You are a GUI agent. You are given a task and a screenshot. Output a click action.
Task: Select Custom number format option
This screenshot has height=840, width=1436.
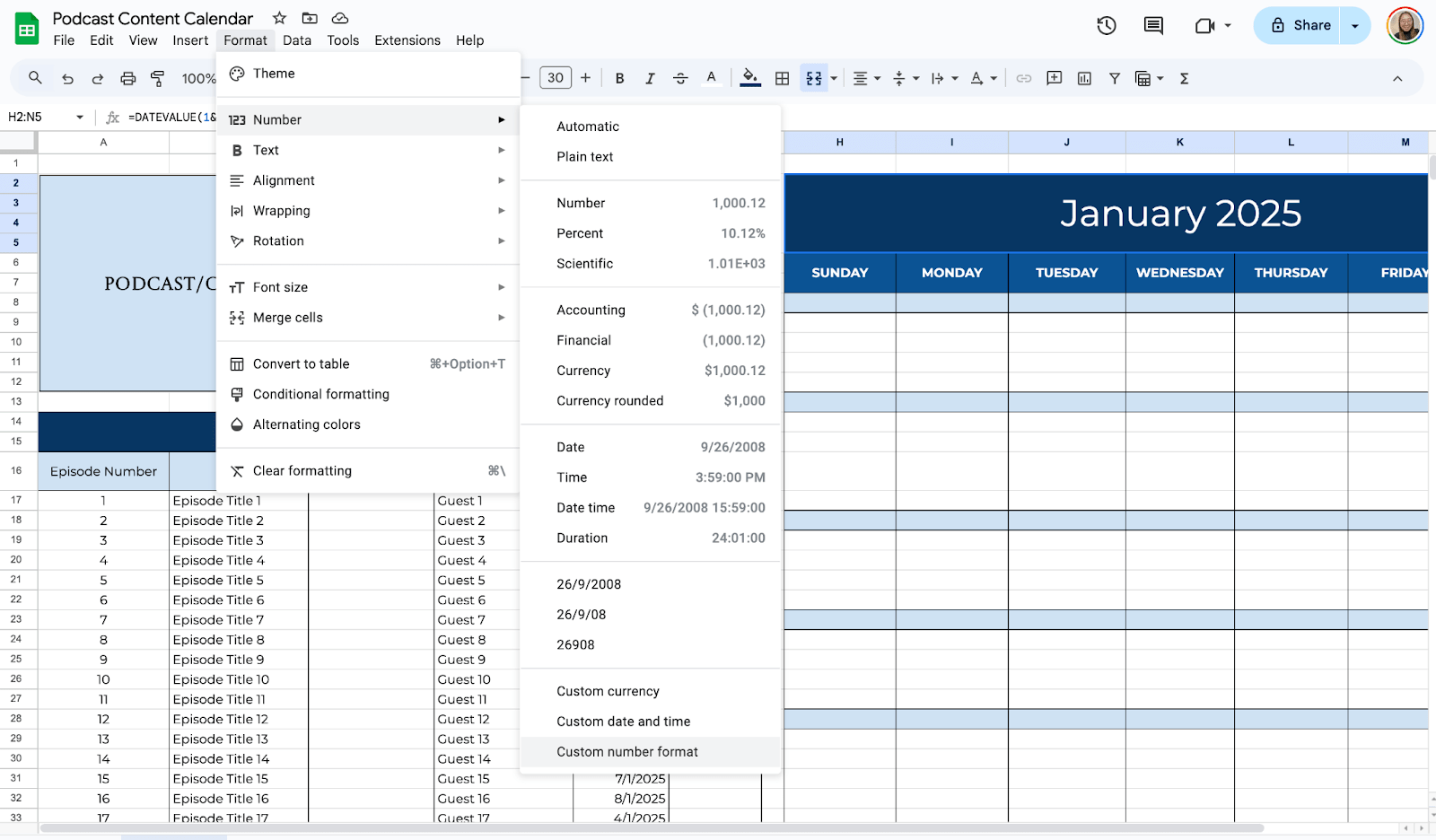(x=627, y=752)
